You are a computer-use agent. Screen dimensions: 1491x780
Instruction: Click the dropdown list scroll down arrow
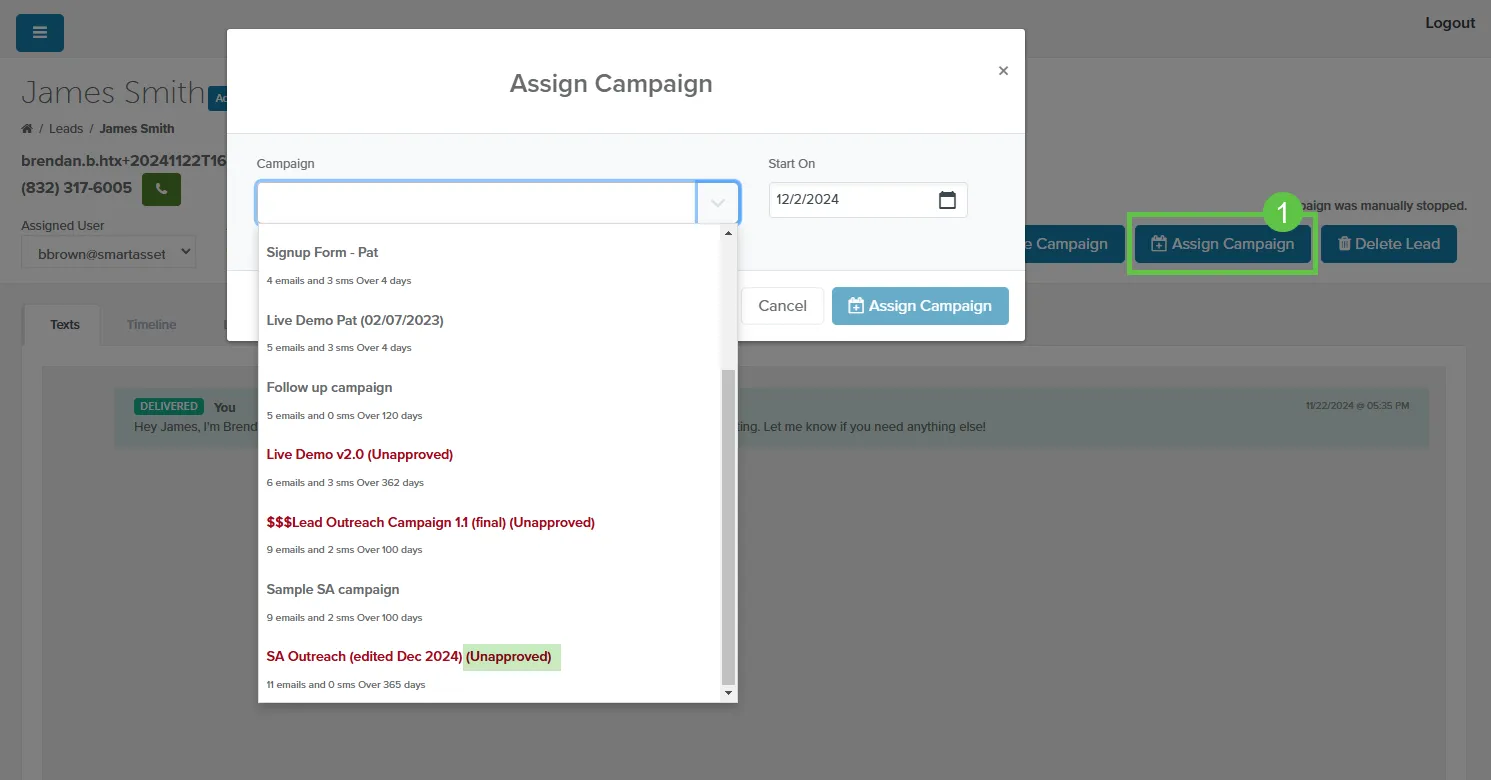(728, 693)
